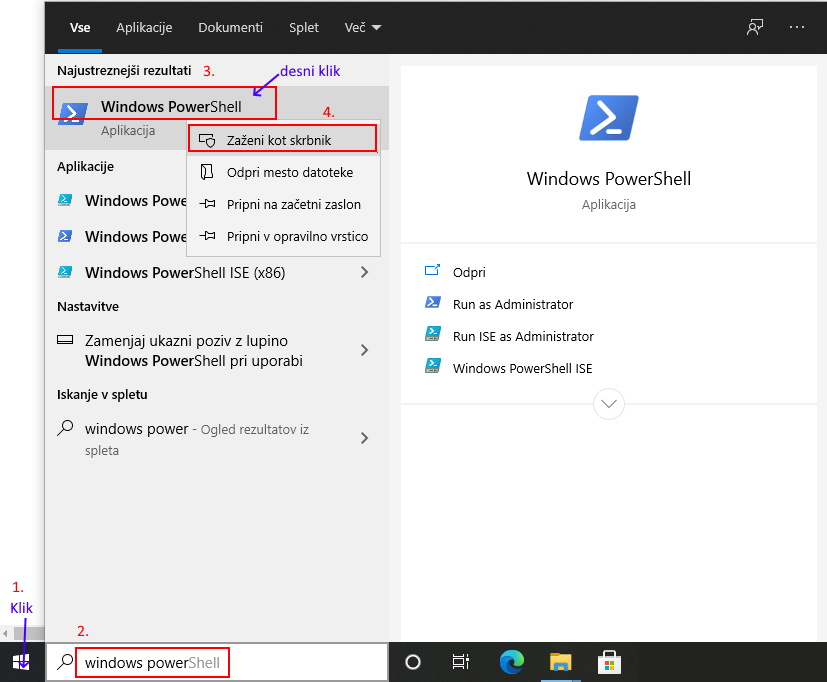
Task: Open the Več dropdown
Action: pos(362,27)
